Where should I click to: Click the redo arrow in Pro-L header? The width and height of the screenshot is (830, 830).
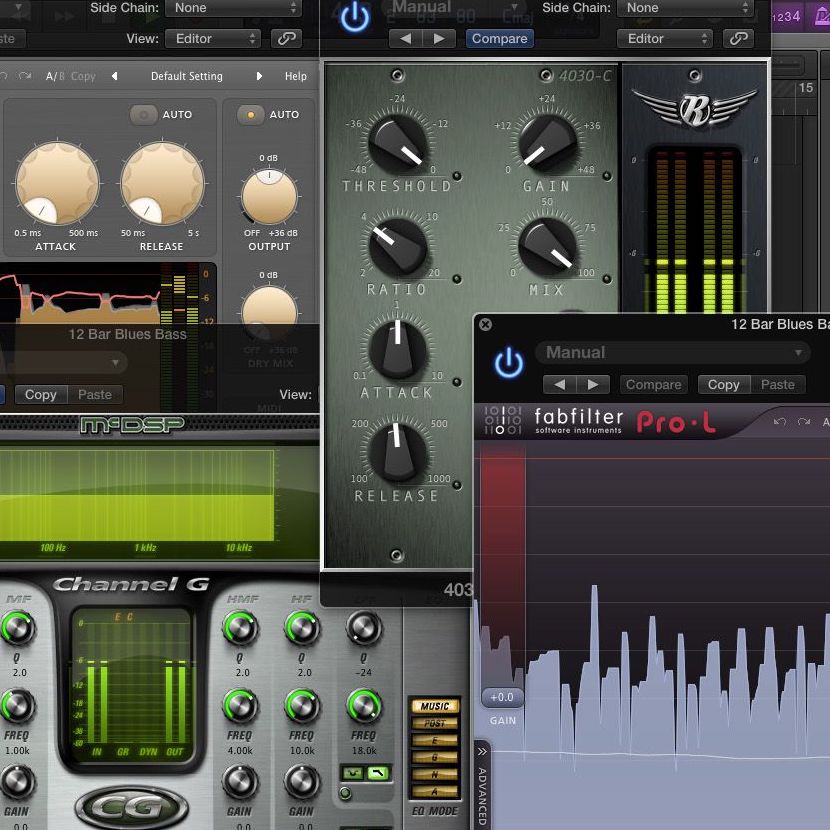802,423
